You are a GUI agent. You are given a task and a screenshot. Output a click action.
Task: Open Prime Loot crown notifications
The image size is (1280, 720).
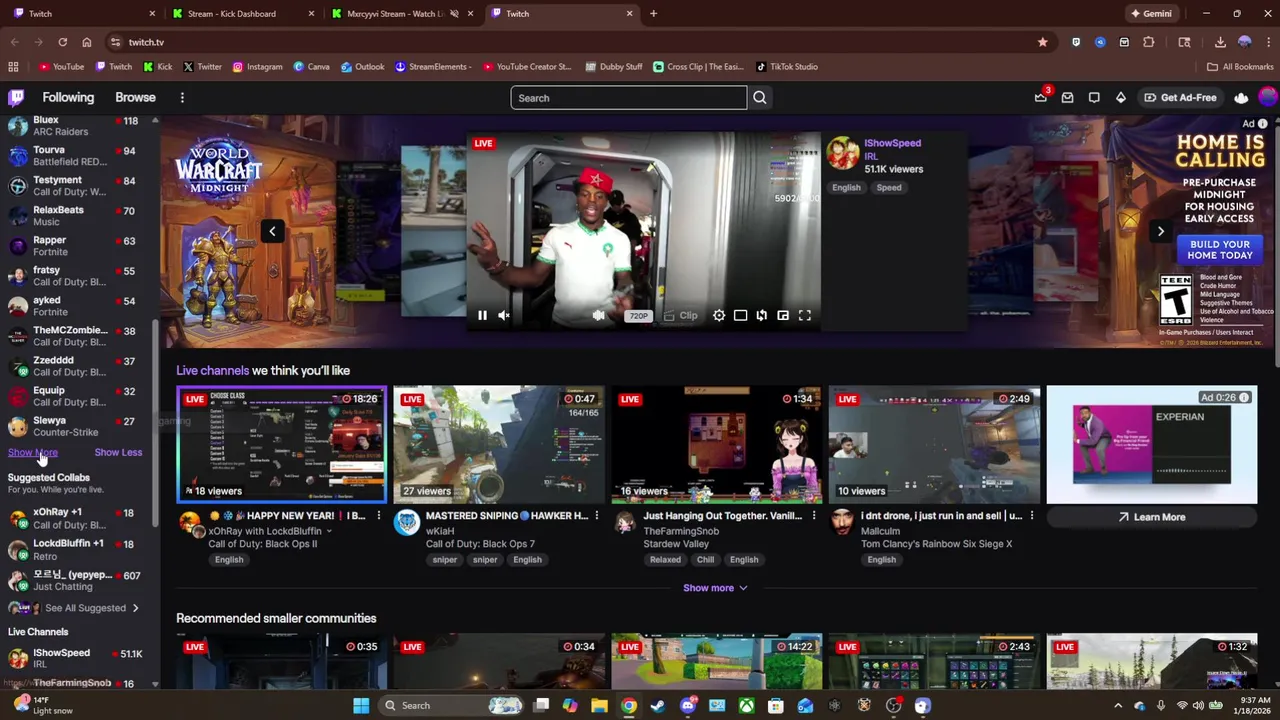pyautogui.click(x=1041, y=97)
